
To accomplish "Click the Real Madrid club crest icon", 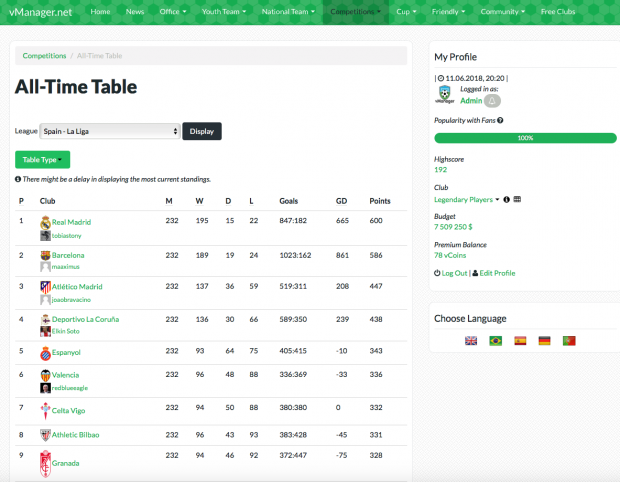I will point(45,223).
